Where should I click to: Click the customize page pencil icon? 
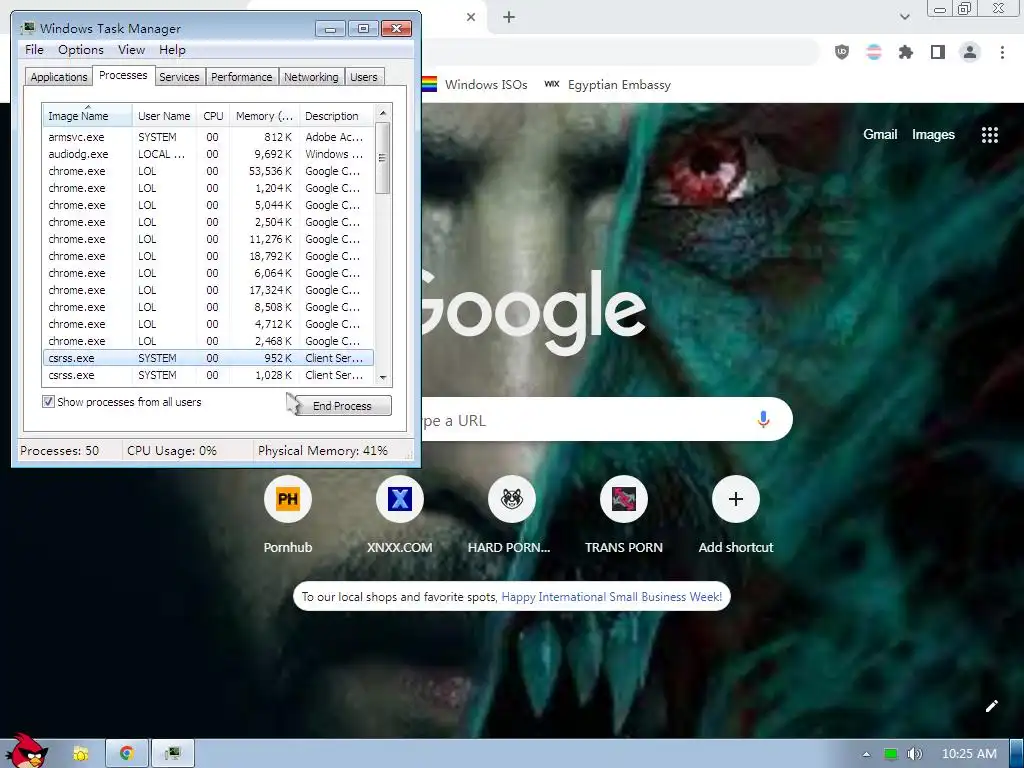pyautogui.click(x=991, y=705)
